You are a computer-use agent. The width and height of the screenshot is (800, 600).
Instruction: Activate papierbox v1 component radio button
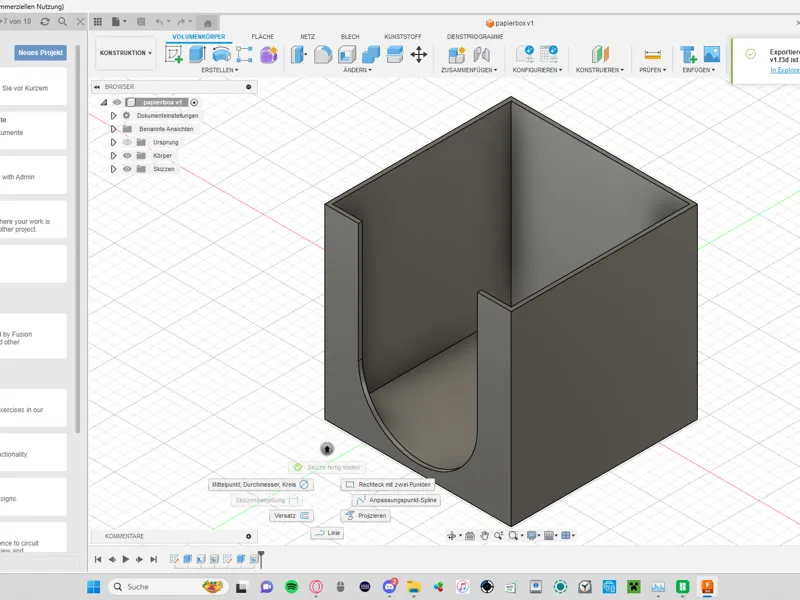coord(194,102)
